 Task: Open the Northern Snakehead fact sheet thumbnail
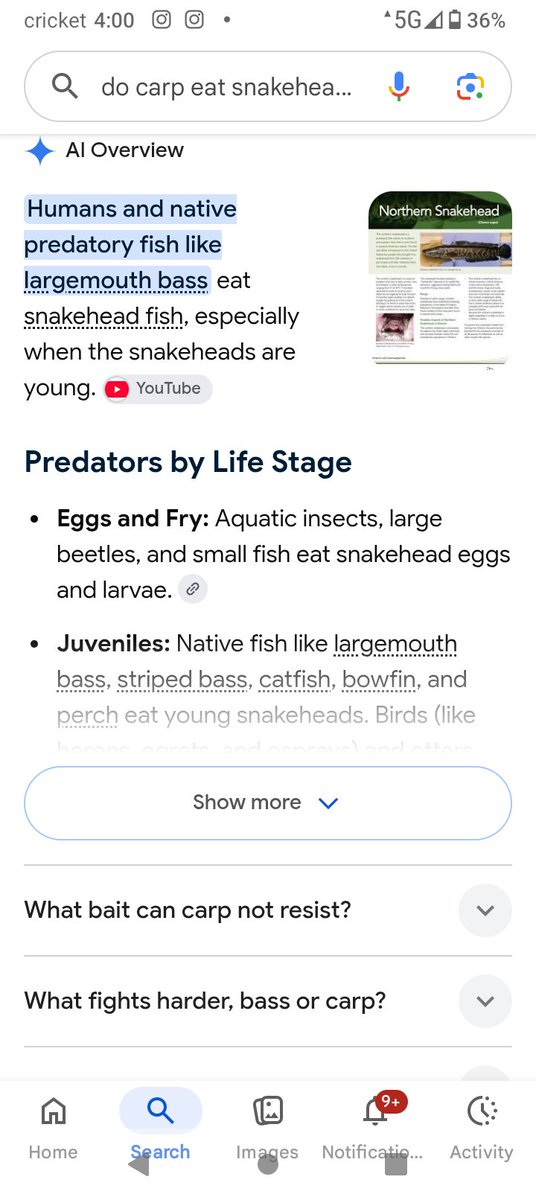(440, 277)
